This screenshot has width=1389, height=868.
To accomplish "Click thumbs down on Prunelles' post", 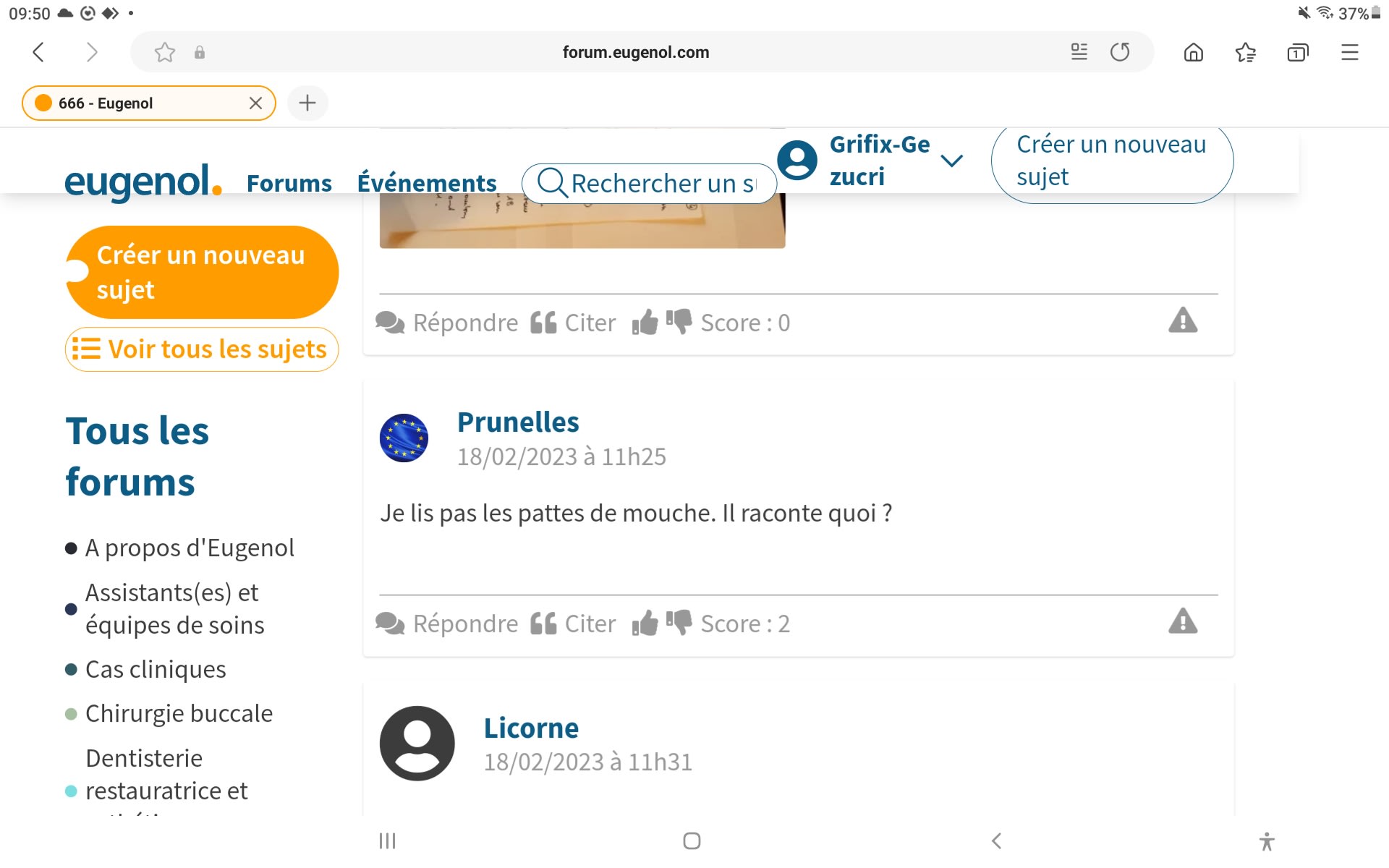I will [x=679, y=624].
